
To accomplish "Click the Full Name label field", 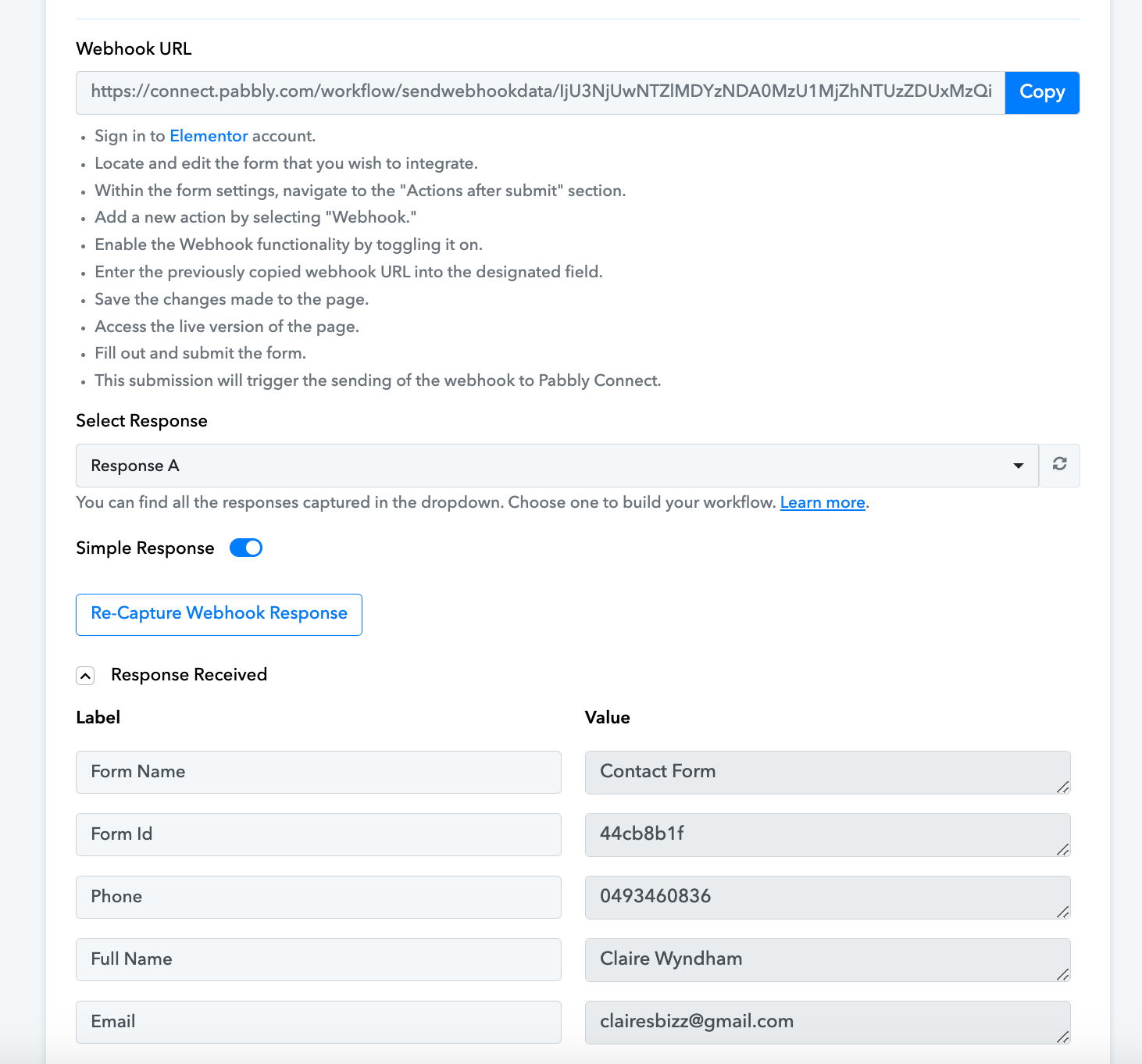I will tap(319, 959).
